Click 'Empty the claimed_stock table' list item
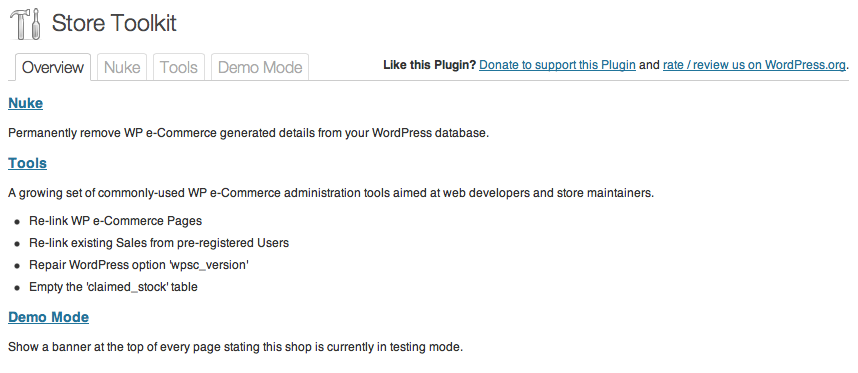 (113, 287)
